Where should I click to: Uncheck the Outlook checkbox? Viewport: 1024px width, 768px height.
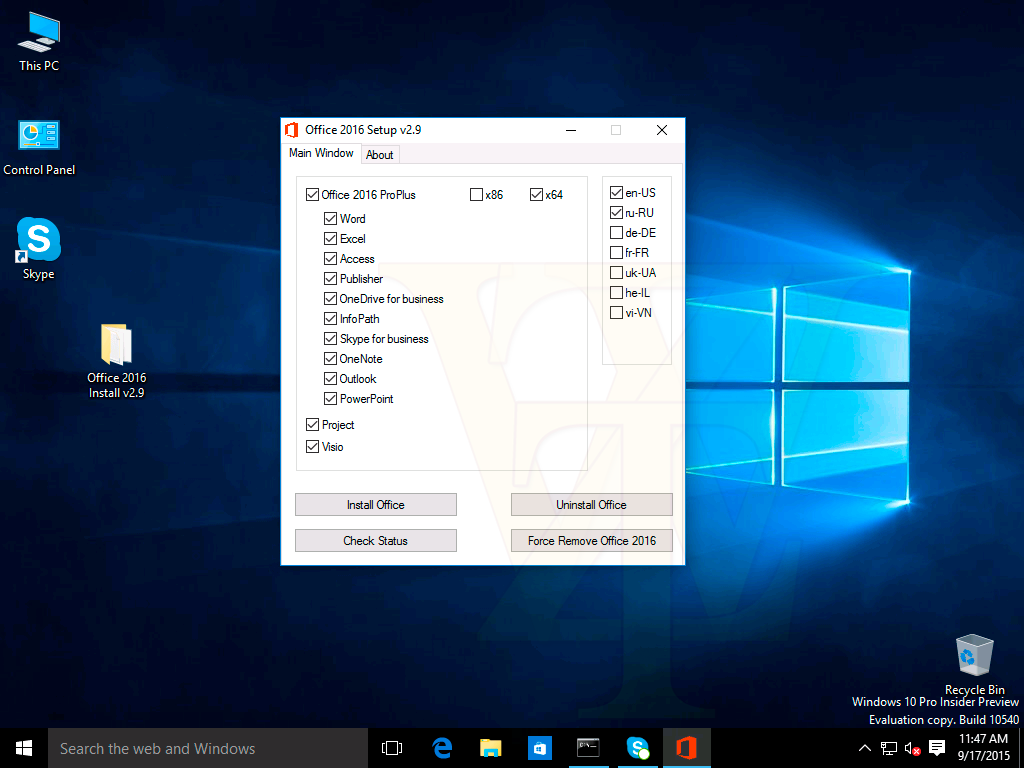click(x=330, y=379)
